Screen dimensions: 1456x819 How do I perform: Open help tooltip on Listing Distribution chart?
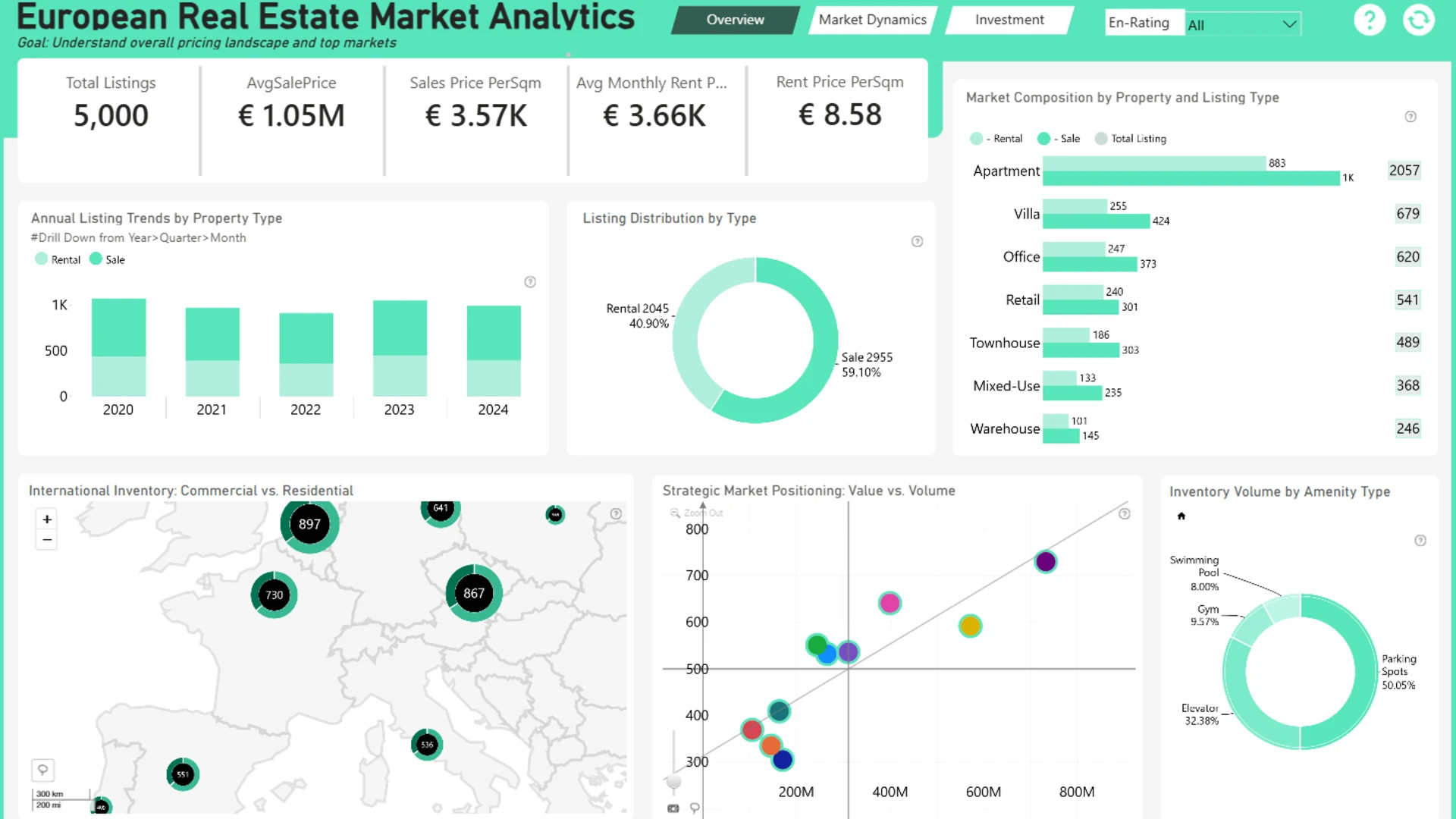click(x=917, y=242)
